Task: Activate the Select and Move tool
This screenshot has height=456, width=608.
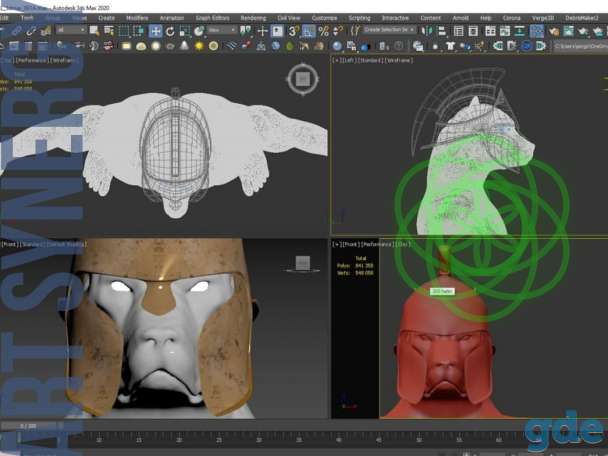Action: (x=155, y=31)
